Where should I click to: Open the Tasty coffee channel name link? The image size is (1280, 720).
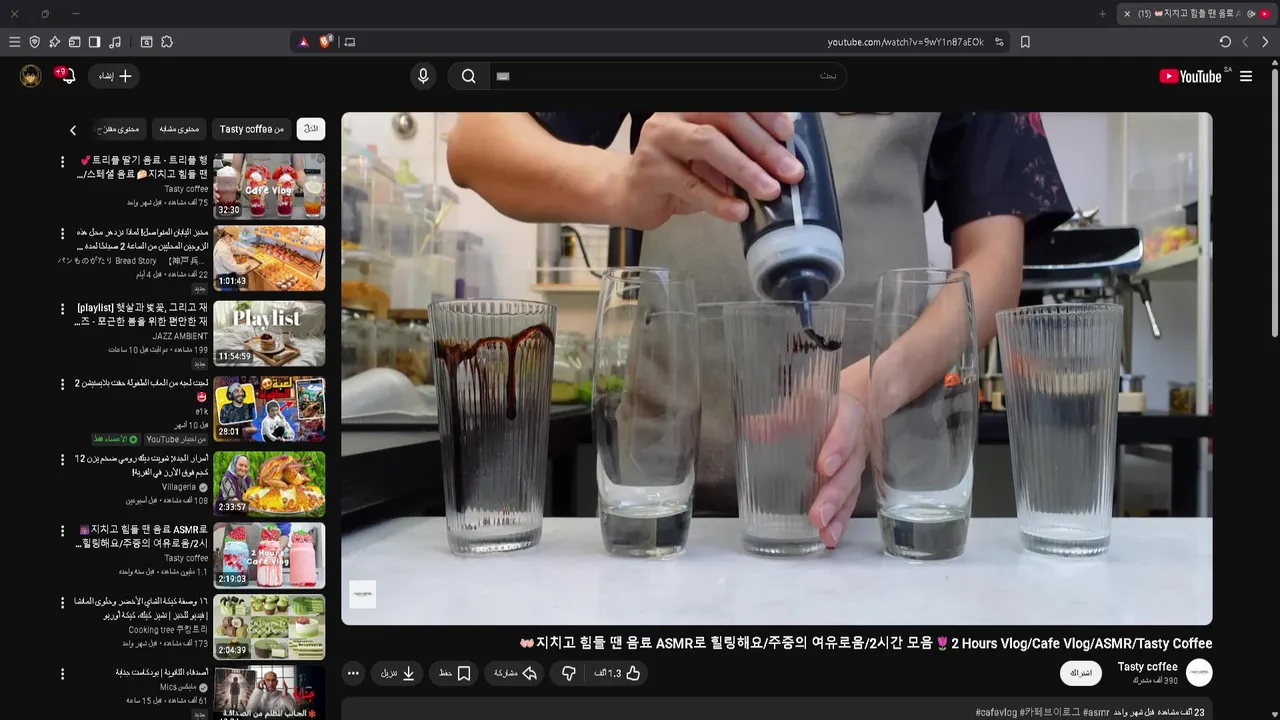(1148, 667)
